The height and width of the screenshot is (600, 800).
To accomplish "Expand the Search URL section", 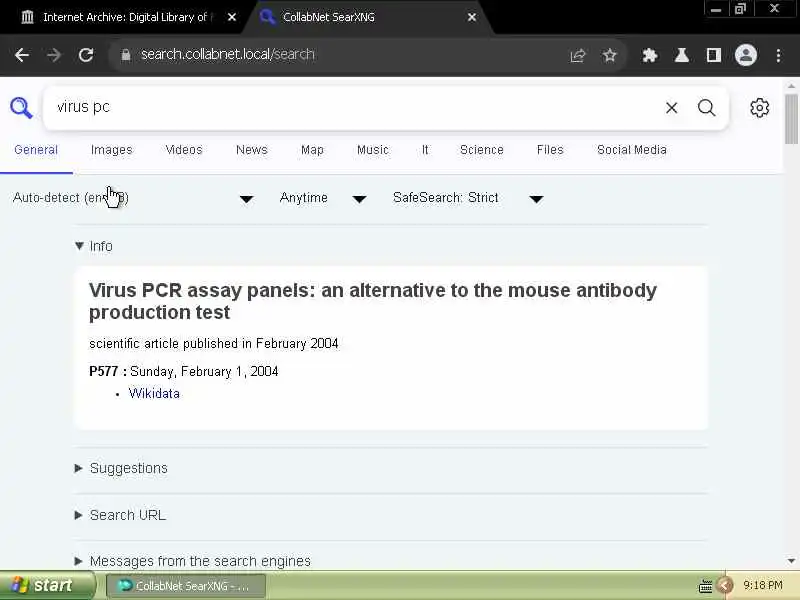I will (120, 515).
